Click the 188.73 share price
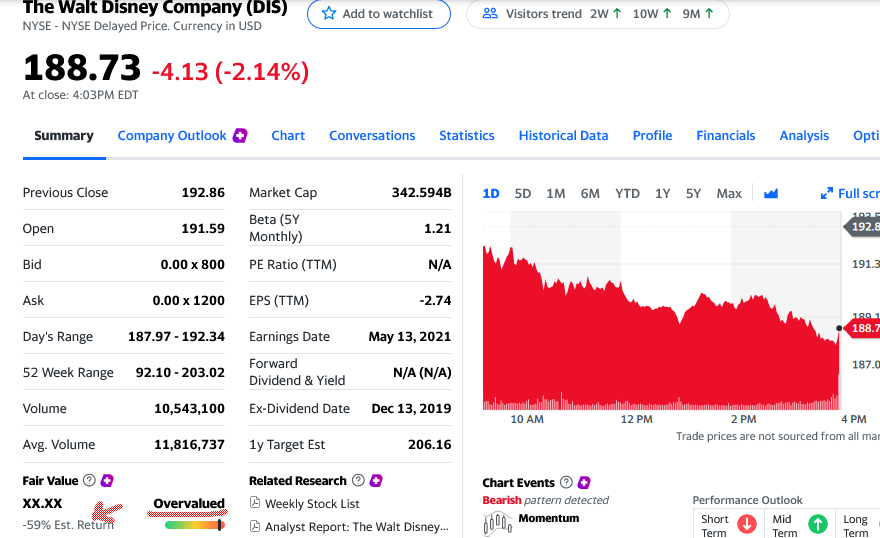This screenshot has height=538, width=880. 82,68
